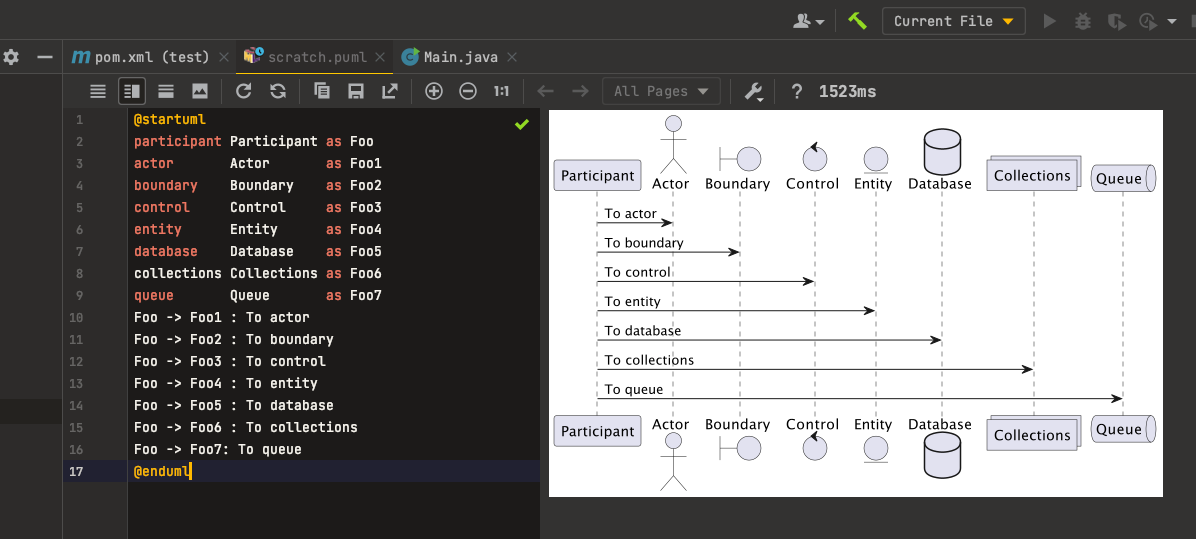This screenshot has height=539, width=1196.
Task: Open the PlantUML help question mark
Action: pyautogui.click(x=796, y=91)
